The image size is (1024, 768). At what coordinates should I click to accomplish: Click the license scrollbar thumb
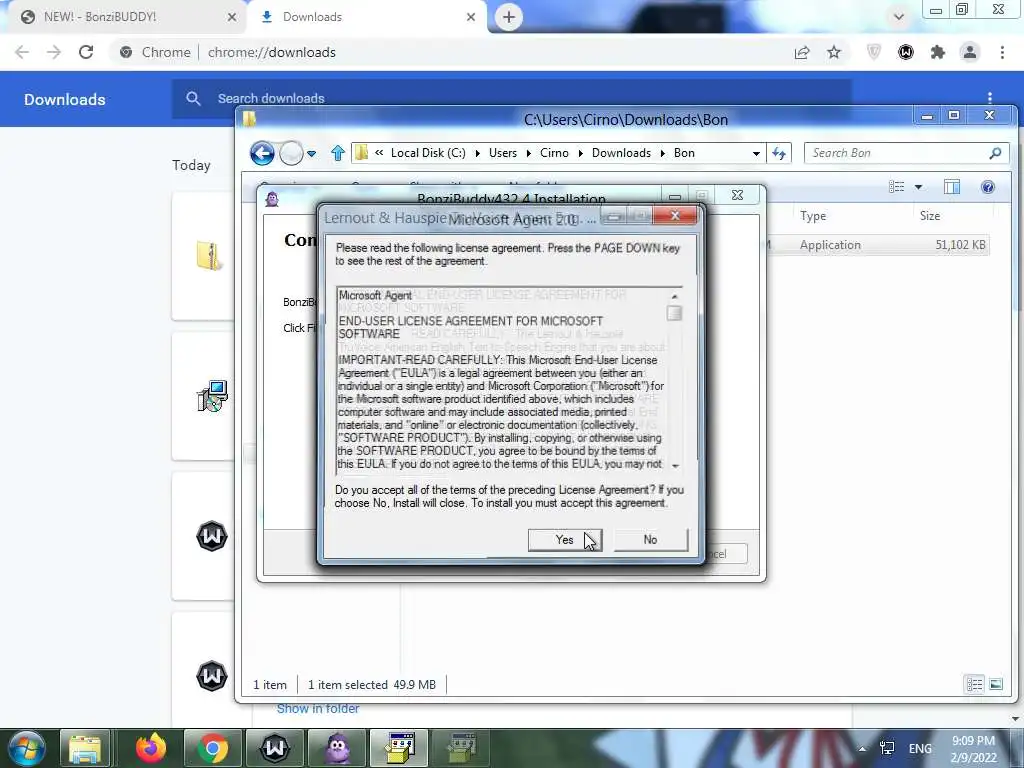(x=675, y=313)
